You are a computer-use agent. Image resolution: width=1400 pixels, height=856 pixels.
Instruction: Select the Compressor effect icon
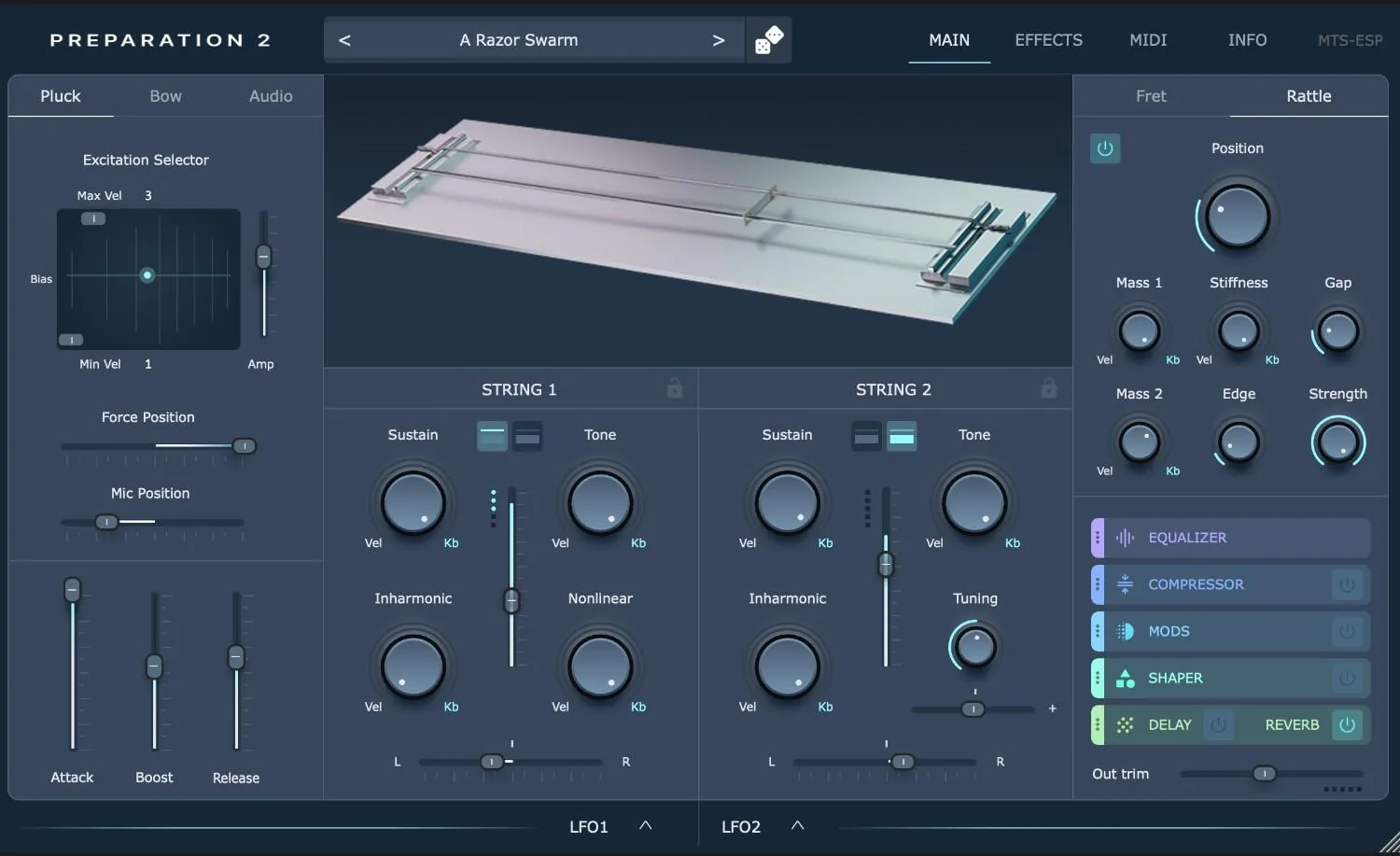click(x=1125, y=584)
